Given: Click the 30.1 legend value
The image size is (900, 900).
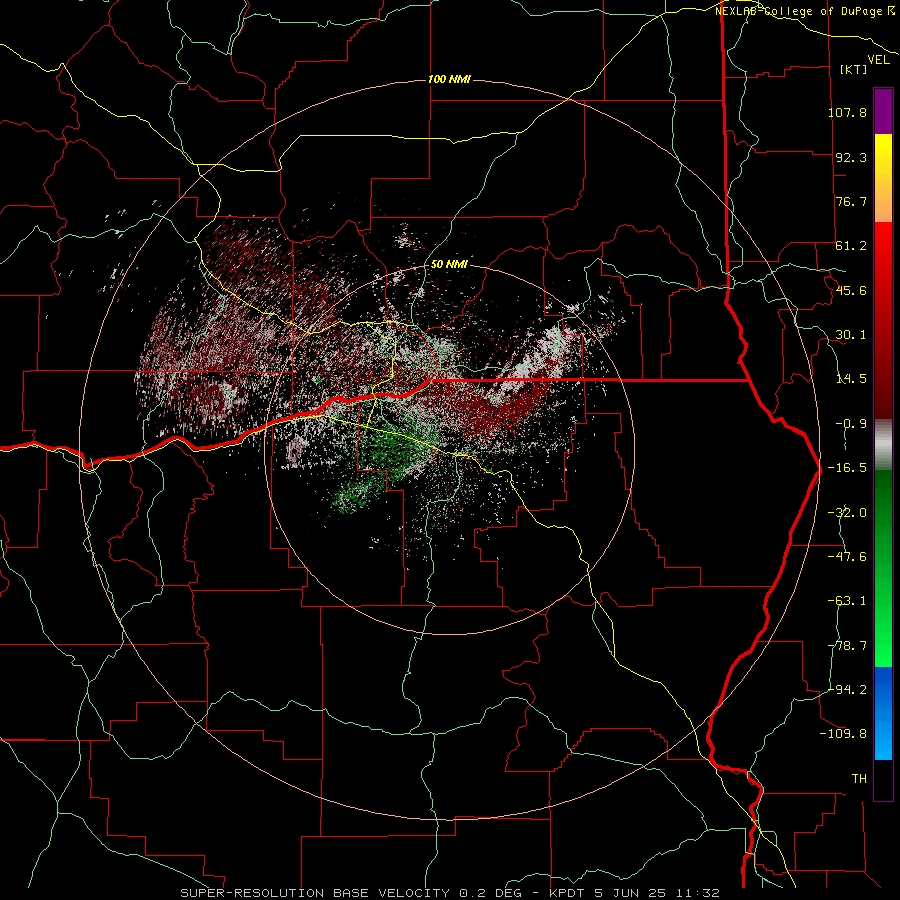Looking at the screenshot, I should click(x=851, y=335).
